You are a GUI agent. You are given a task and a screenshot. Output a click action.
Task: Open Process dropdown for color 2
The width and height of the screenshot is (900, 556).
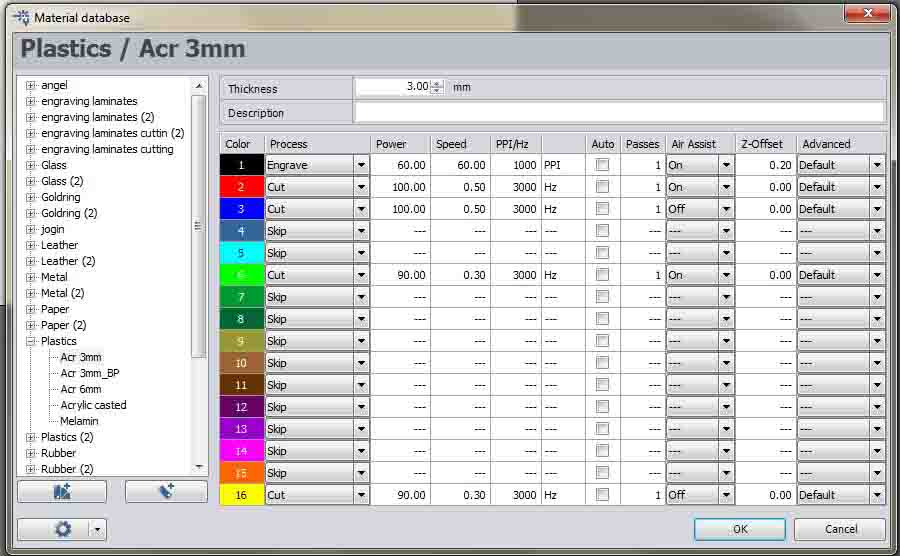point(361,187)
